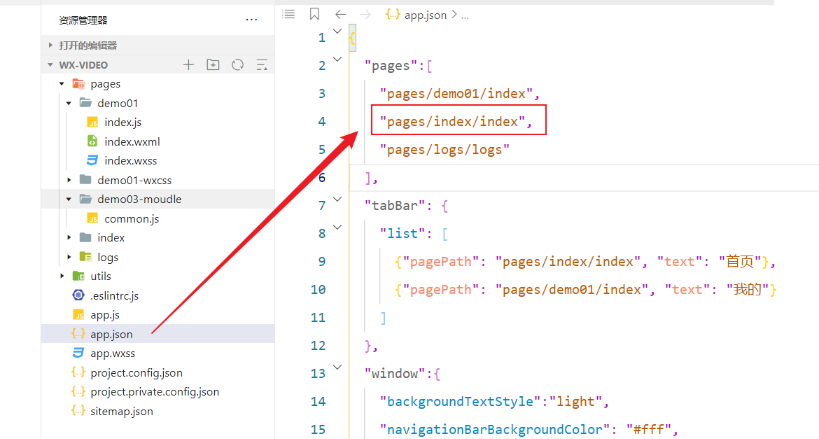Click the utils folder icon
Image resolution: width=819 pixels, height=439 pixels.
(x=79, y=276)
